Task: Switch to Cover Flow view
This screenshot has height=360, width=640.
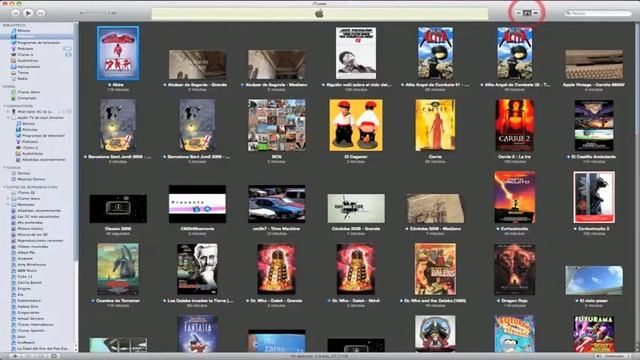Action: click(x=536, y=13)
